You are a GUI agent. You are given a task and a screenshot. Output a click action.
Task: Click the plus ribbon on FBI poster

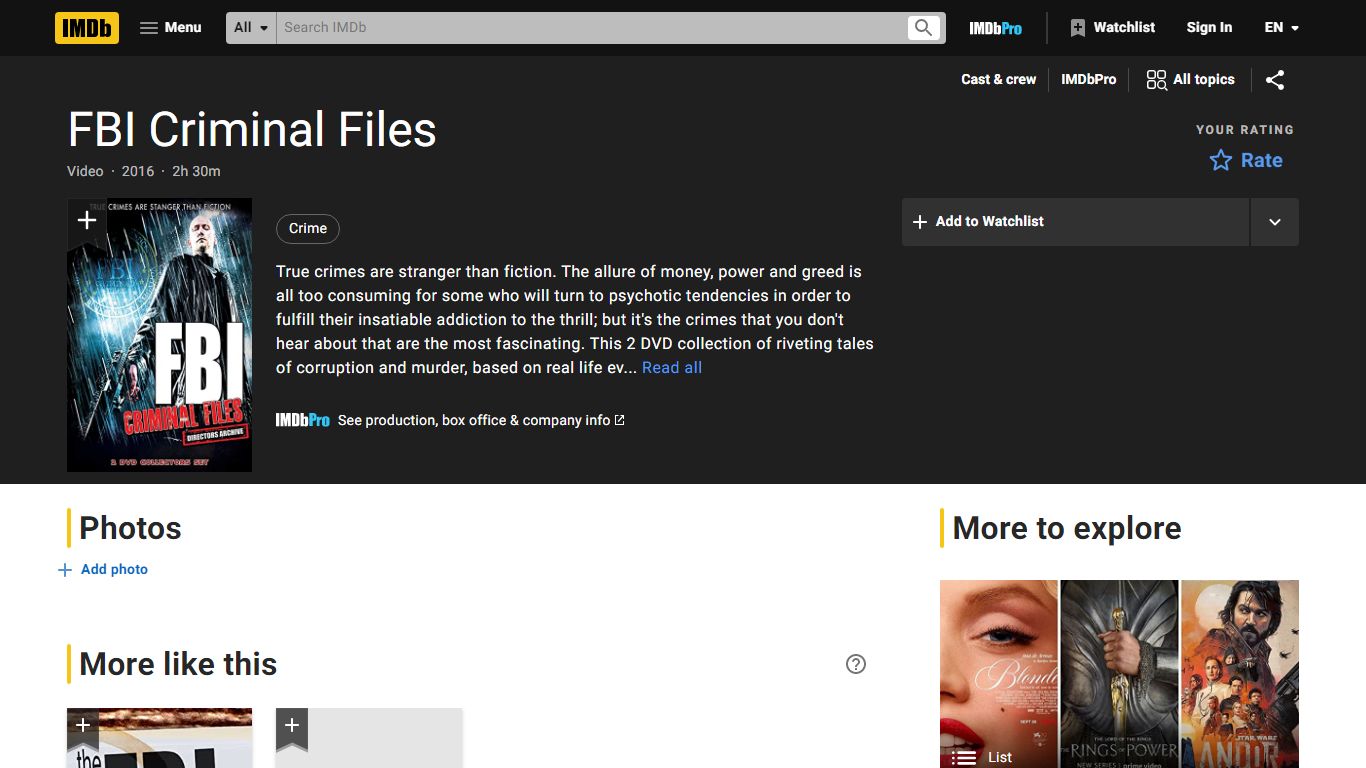(87, 221)
